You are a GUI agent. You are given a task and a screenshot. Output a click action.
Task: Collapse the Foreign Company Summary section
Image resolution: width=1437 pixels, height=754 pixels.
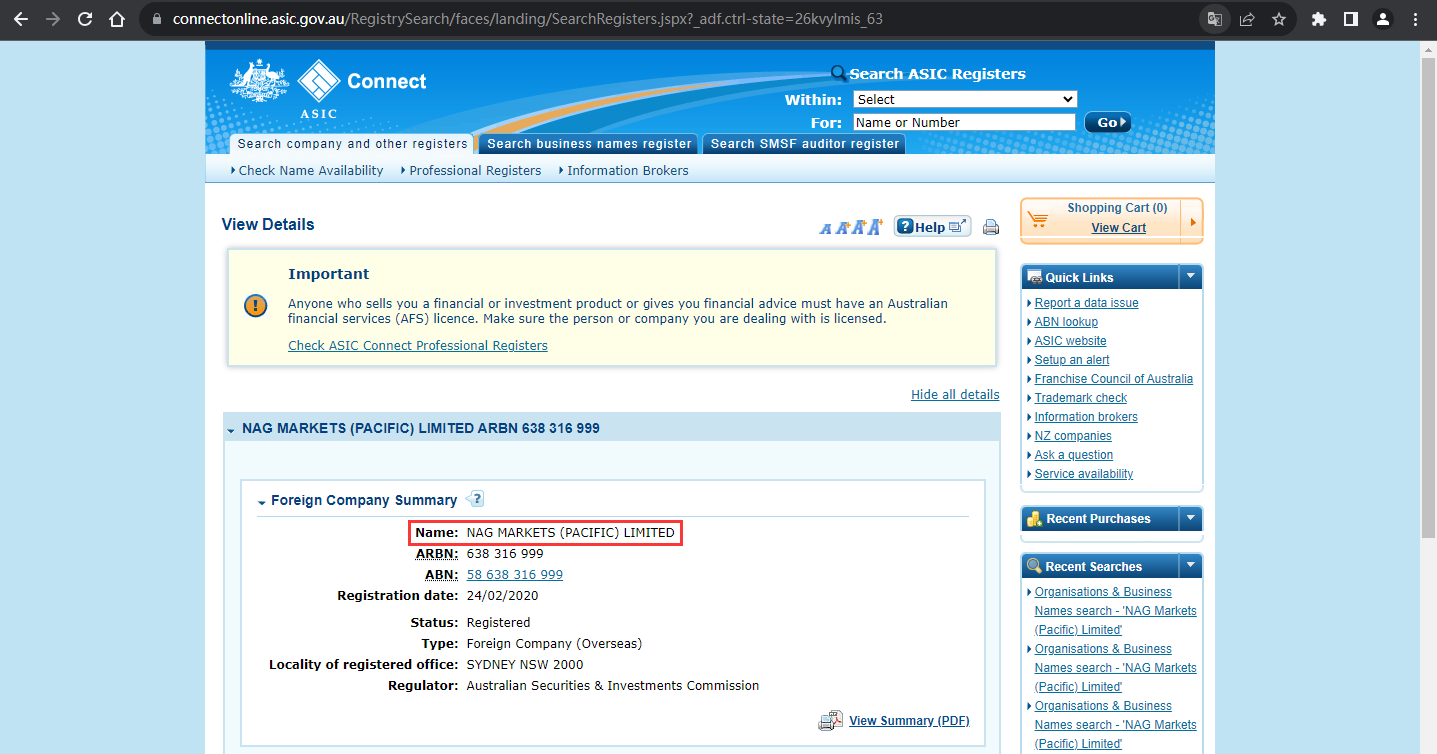(x=262, y=502)
